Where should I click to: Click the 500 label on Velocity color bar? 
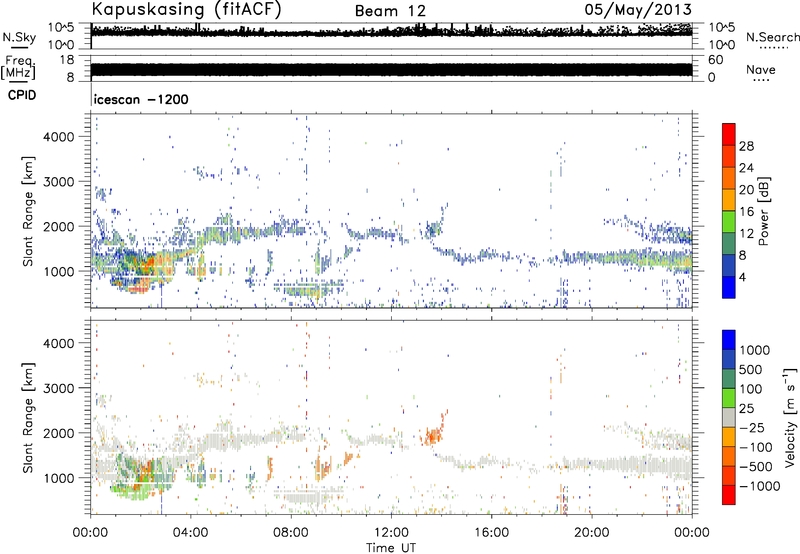tap(750, 369)
